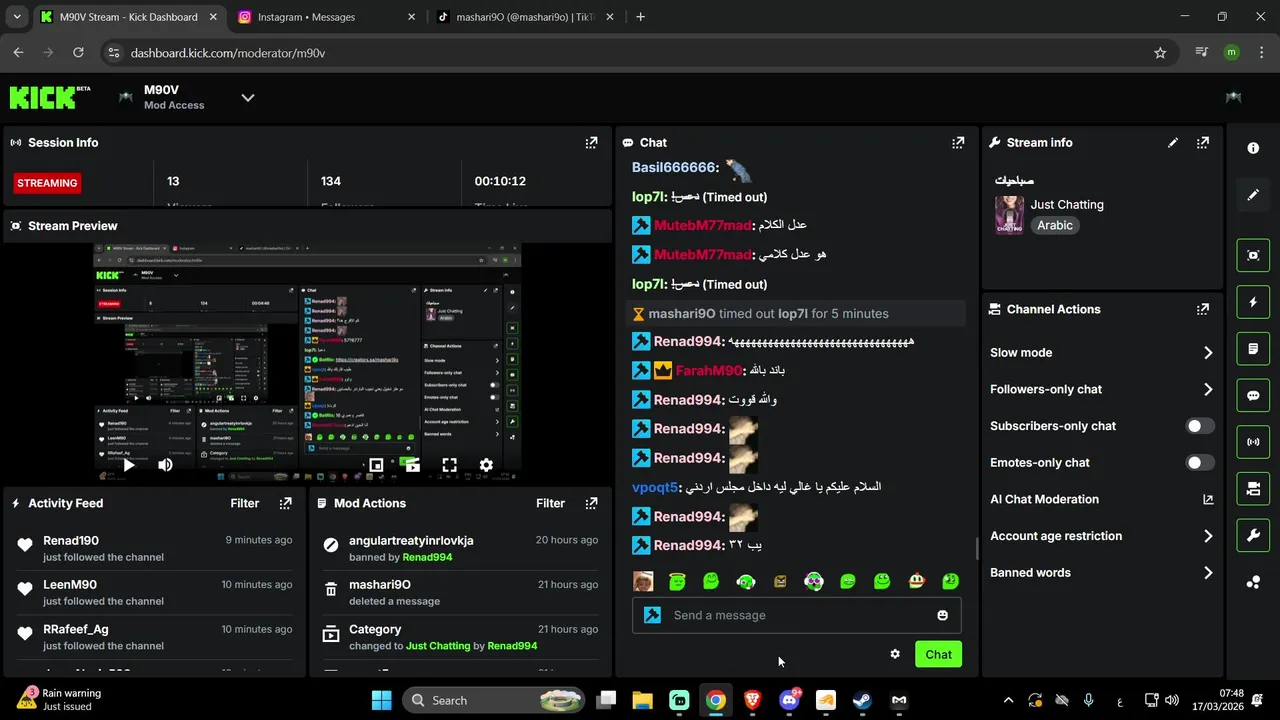Enable Subscribers-only chat toggle
The width and height of the screenshot is (1280, 720).
pos(1200,426)
